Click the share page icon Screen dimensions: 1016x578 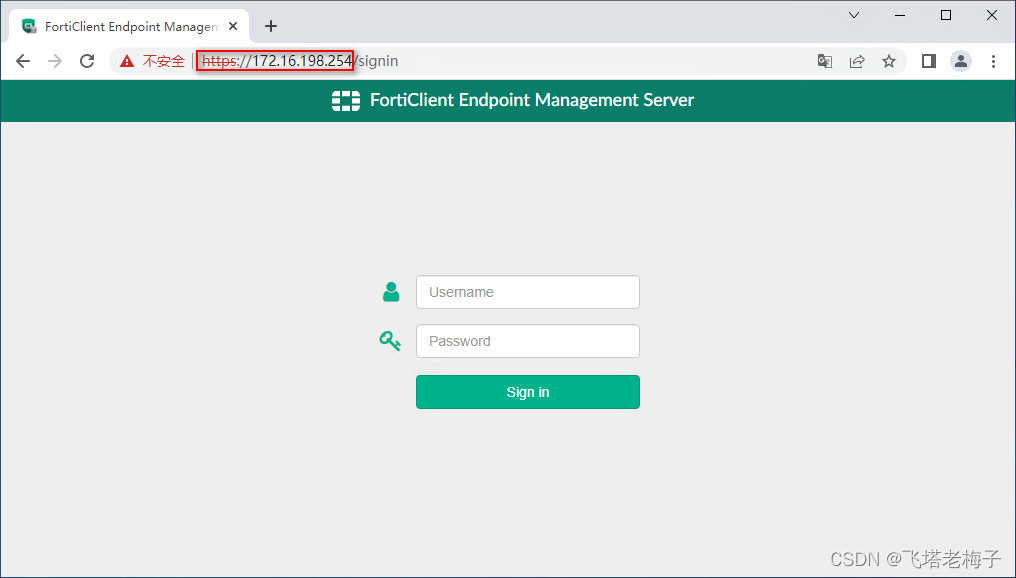point(857,61)
